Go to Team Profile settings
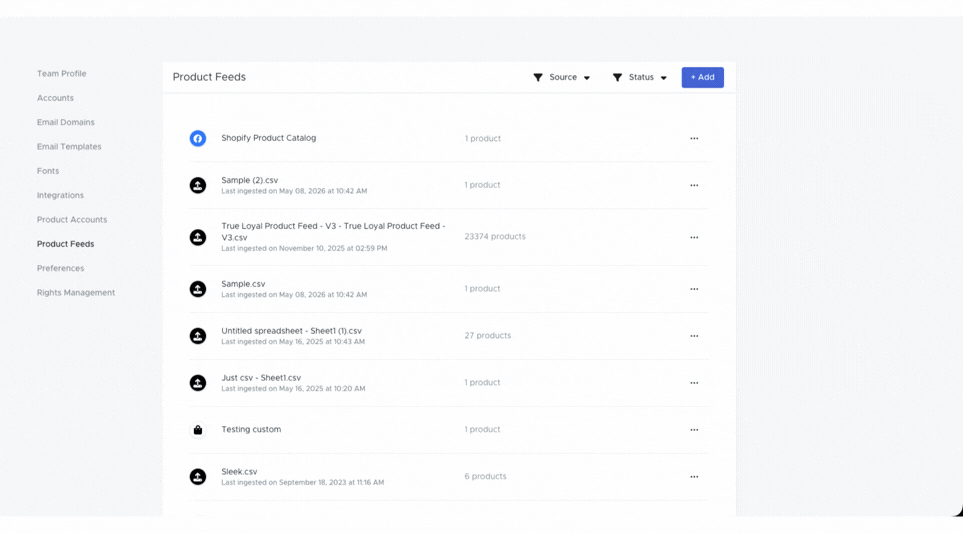963x533 pixels. point(61,74)
